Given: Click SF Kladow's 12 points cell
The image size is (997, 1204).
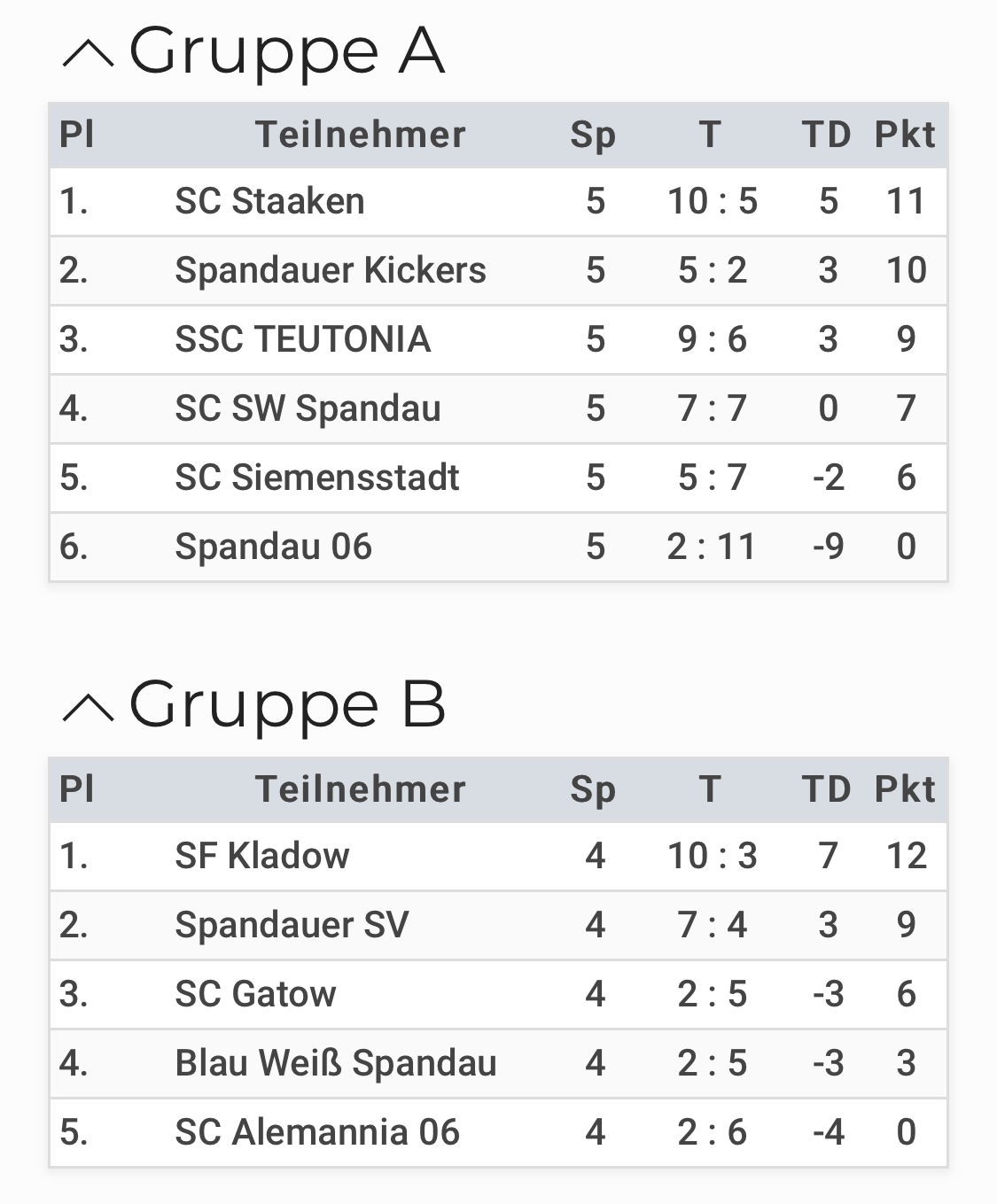Looking at the screenshot, I should click(906, 857).
